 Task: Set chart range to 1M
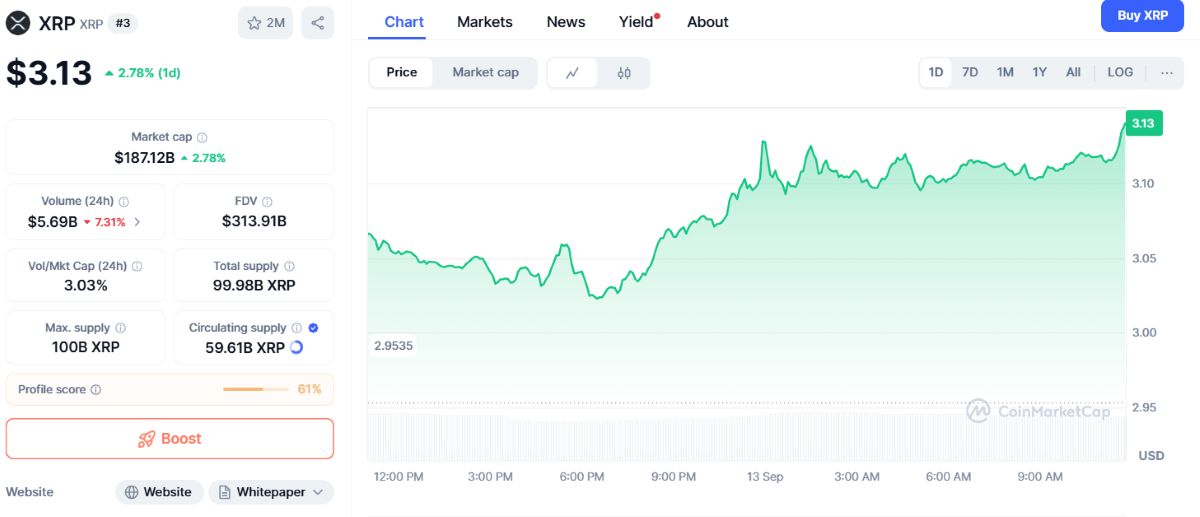tap(1005, 72)
